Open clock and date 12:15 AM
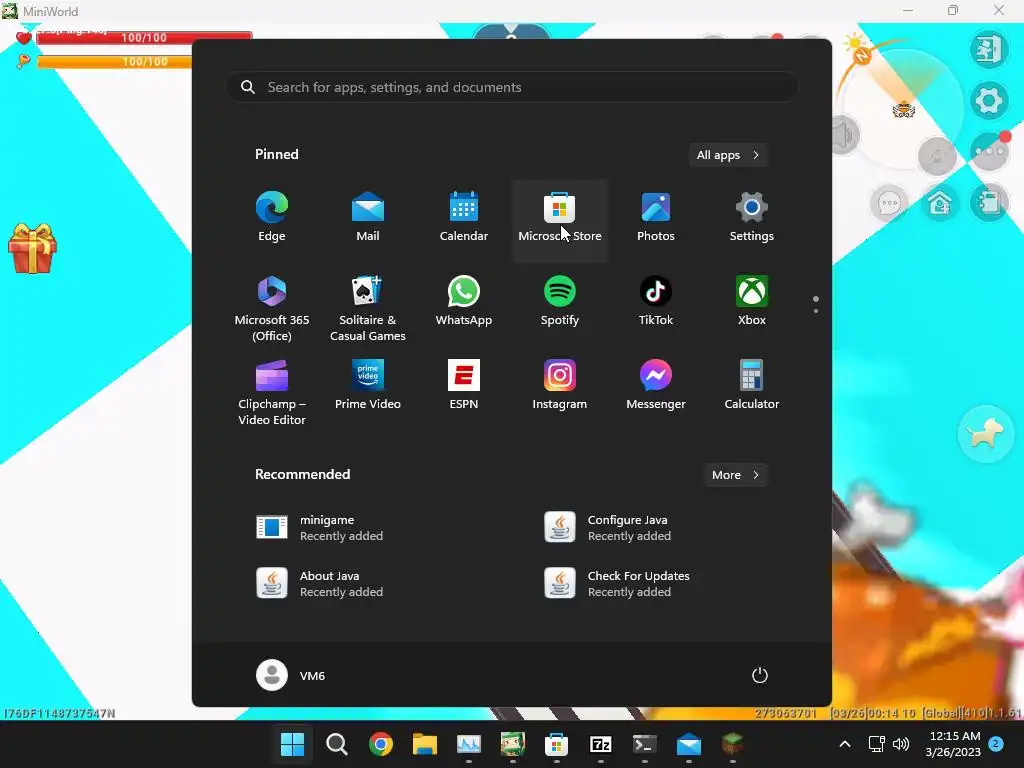 pos(953,744)
